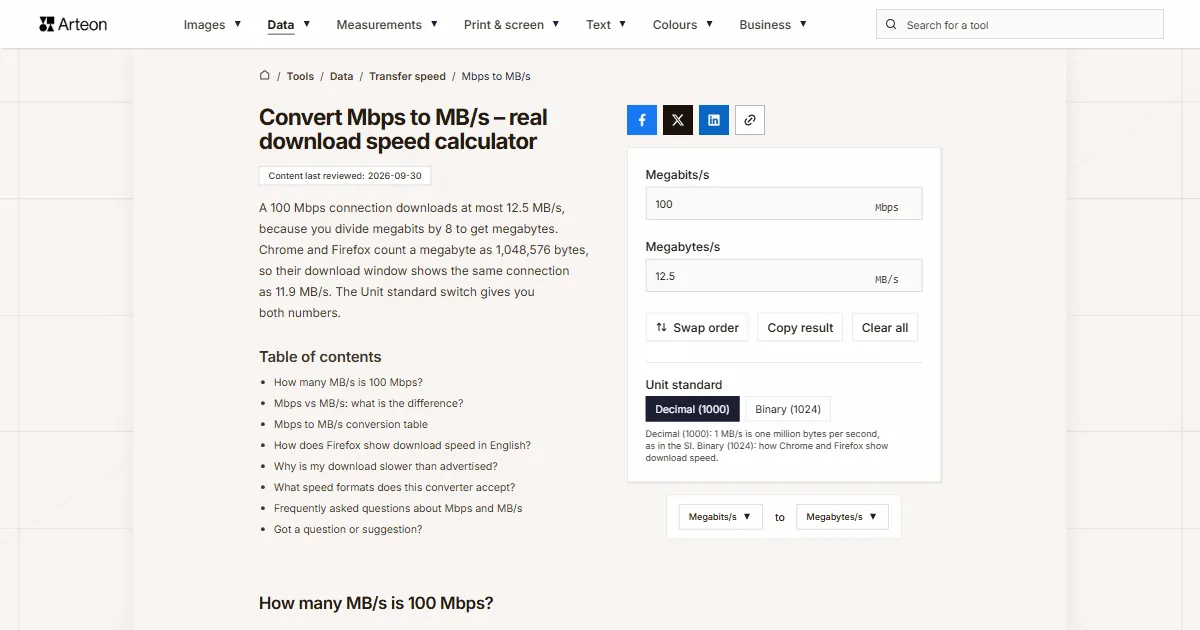Click the search magnifier icon
The width and height of the screenshot is (1200, 630).
[x=892, y=25]
